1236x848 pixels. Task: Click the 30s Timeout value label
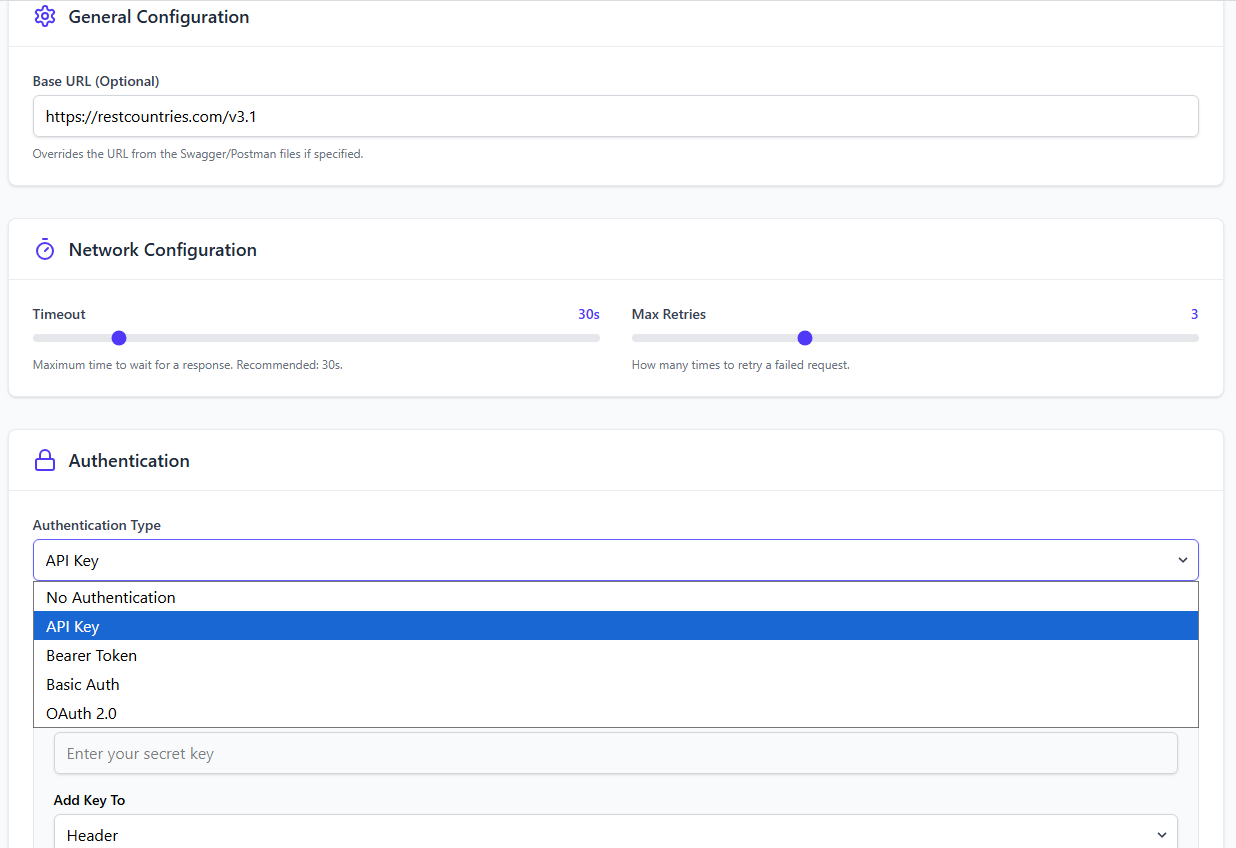[x=588, y=315]
